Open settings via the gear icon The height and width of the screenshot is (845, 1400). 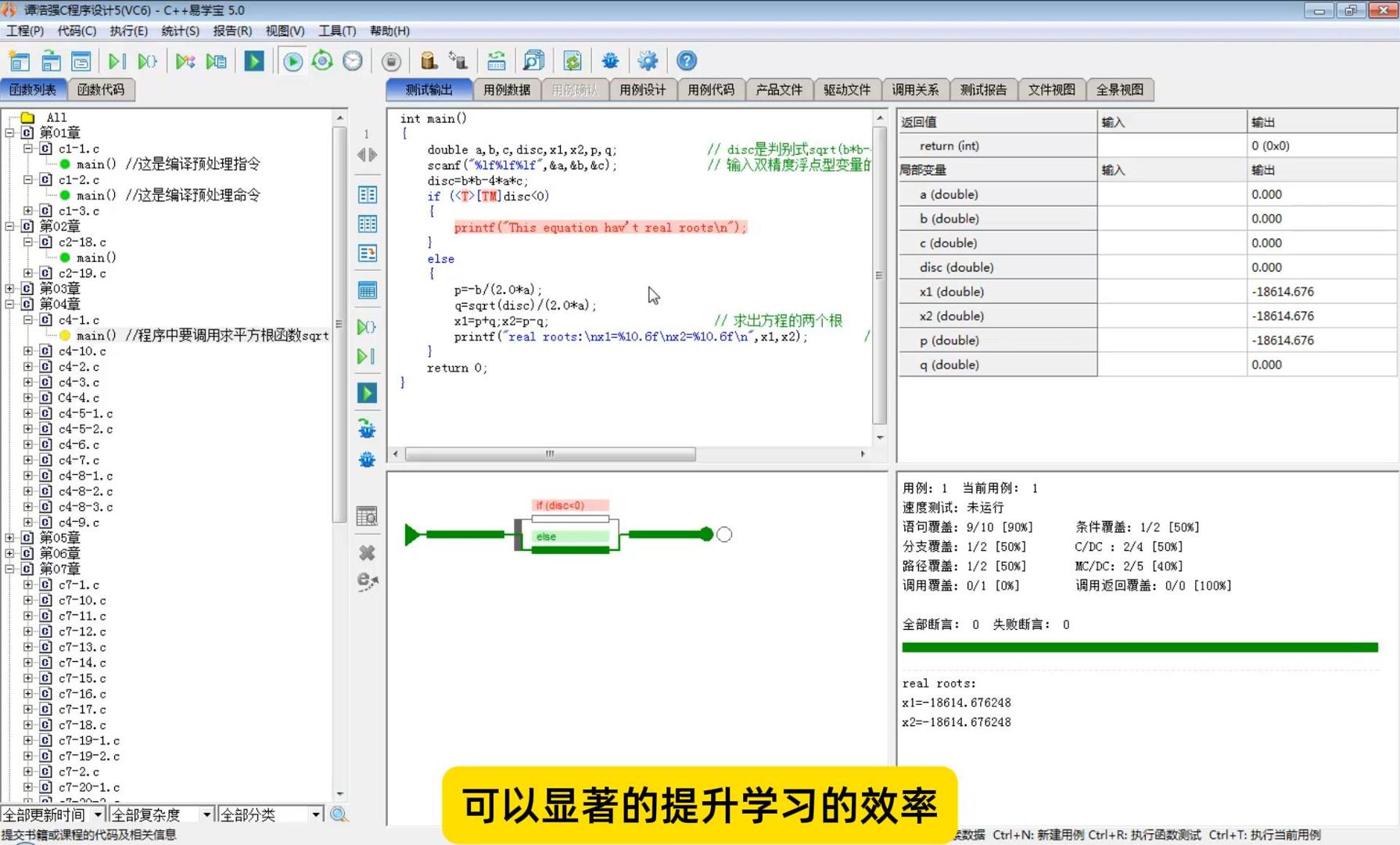[x=648, y=60]
